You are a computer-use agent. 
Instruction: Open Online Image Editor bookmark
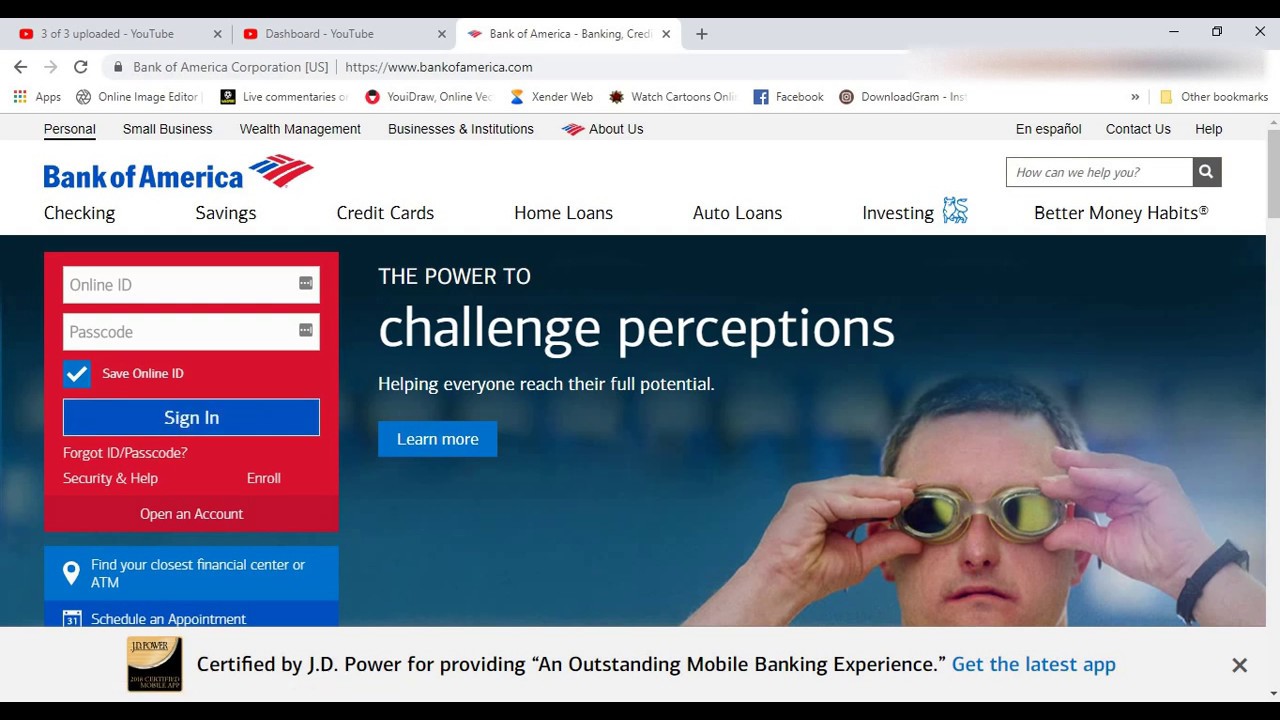tap(140, 97)
